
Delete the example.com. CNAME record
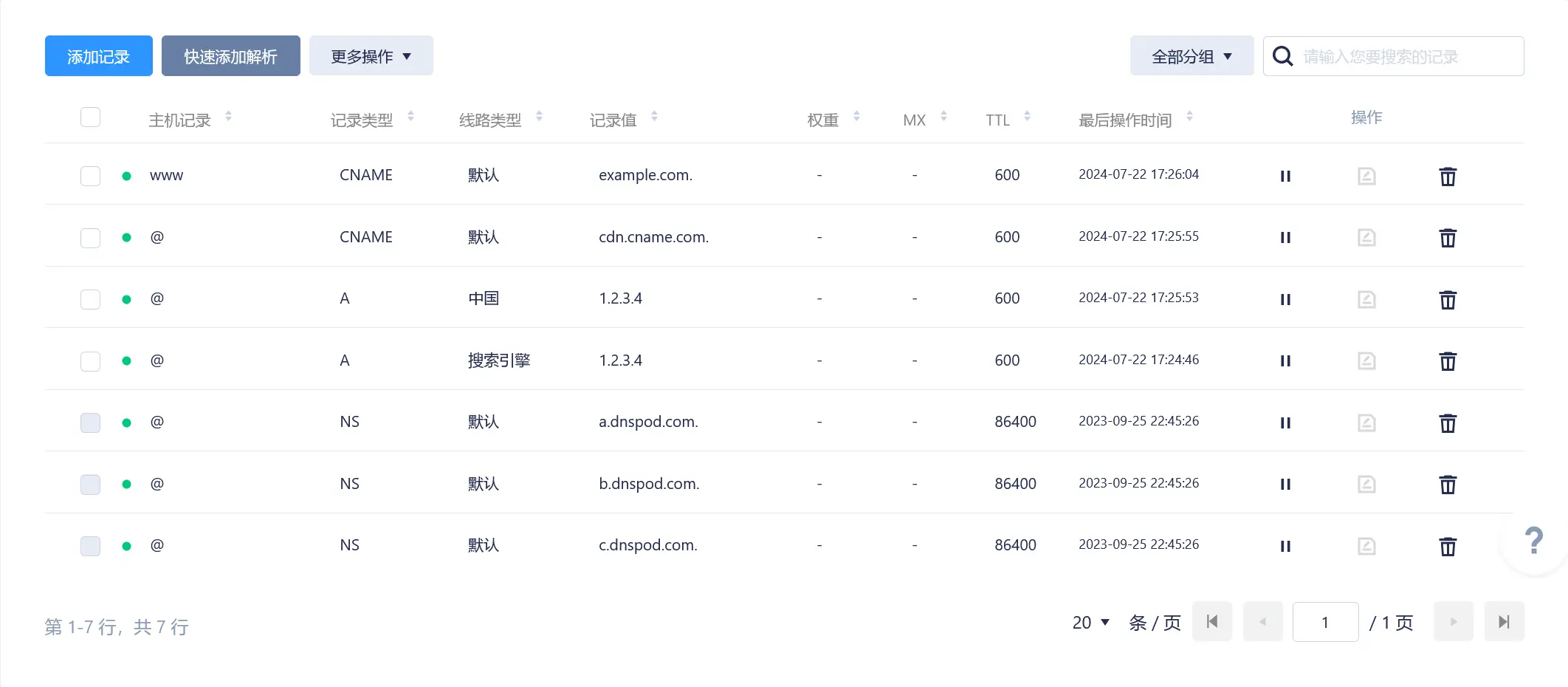coord(1448,177)
